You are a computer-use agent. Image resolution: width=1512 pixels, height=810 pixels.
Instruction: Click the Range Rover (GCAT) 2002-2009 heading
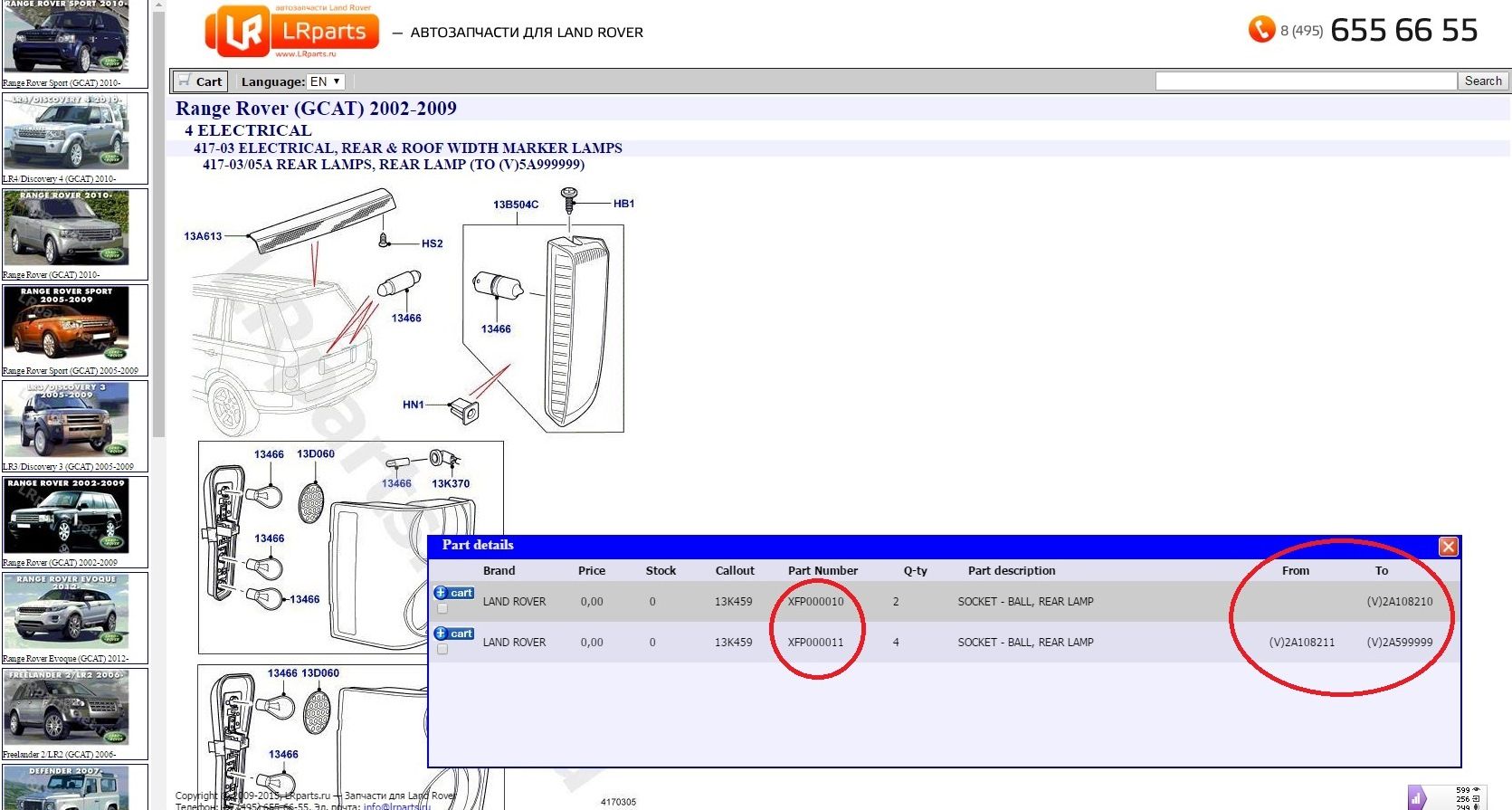[316, 109]
